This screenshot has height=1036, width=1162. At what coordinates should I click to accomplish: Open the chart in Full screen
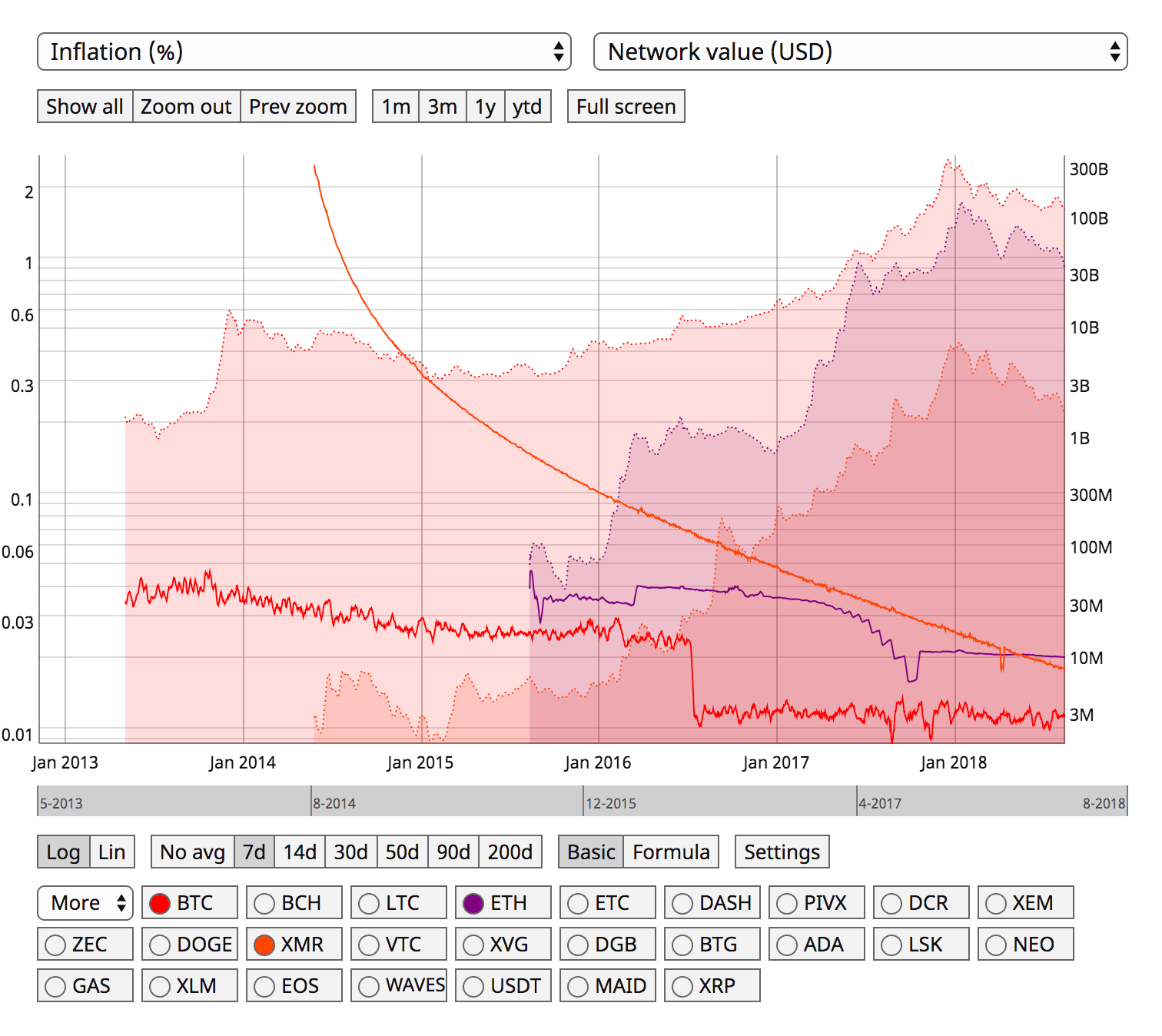tap(626, 106)
